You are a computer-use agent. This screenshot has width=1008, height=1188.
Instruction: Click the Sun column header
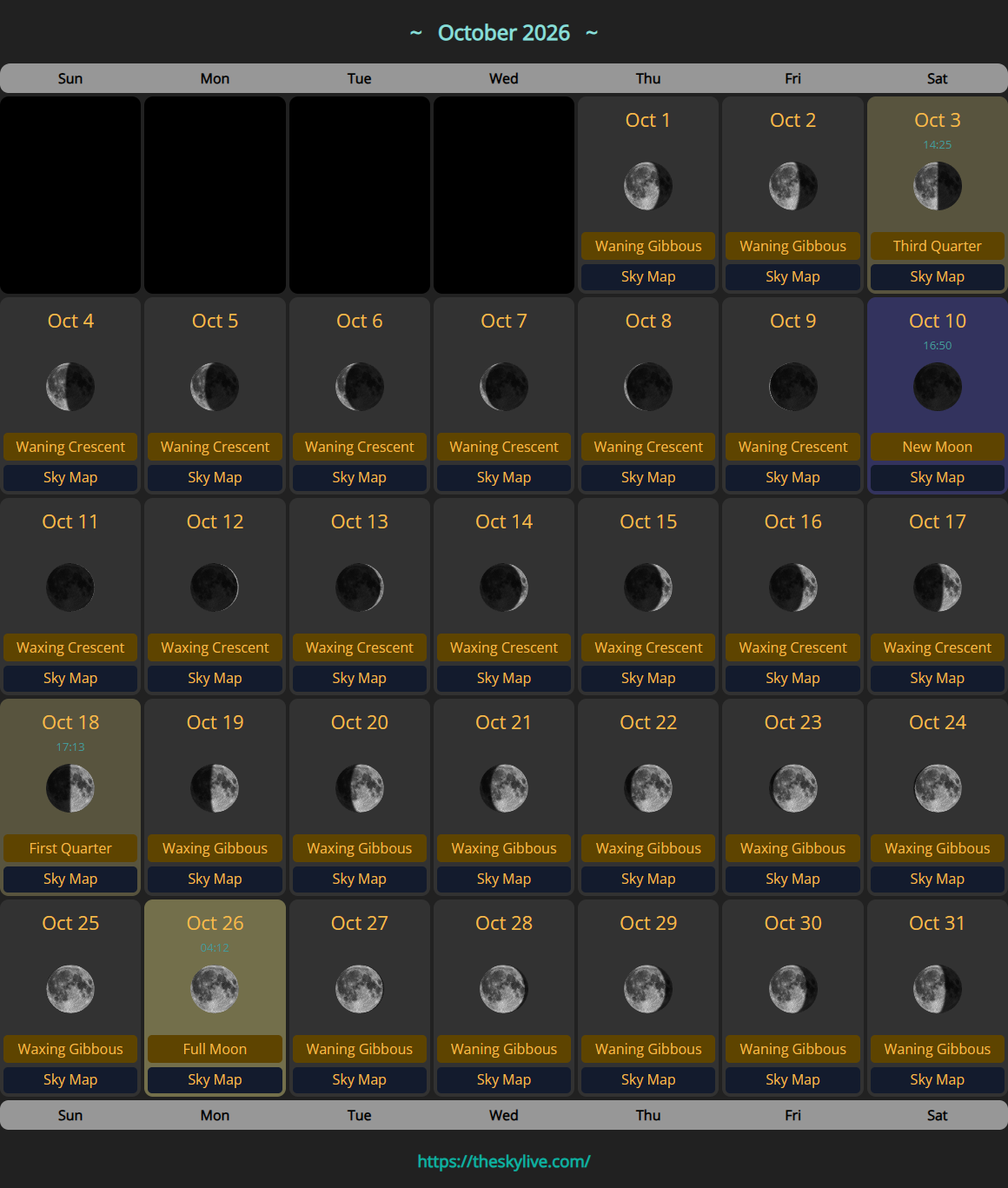point(70,78)
